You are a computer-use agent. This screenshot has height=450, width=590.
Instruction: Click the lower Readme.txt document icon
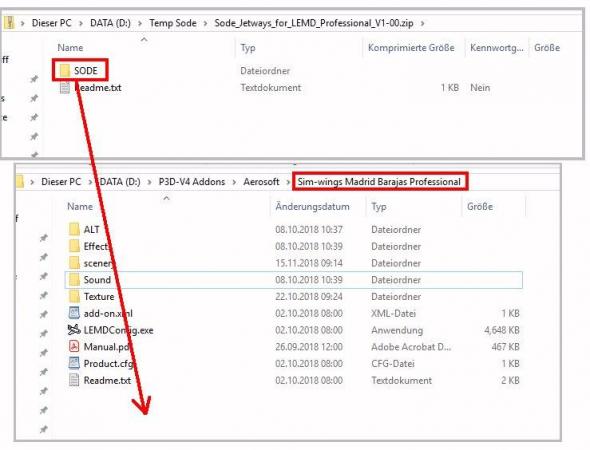[x=74, y=380]
